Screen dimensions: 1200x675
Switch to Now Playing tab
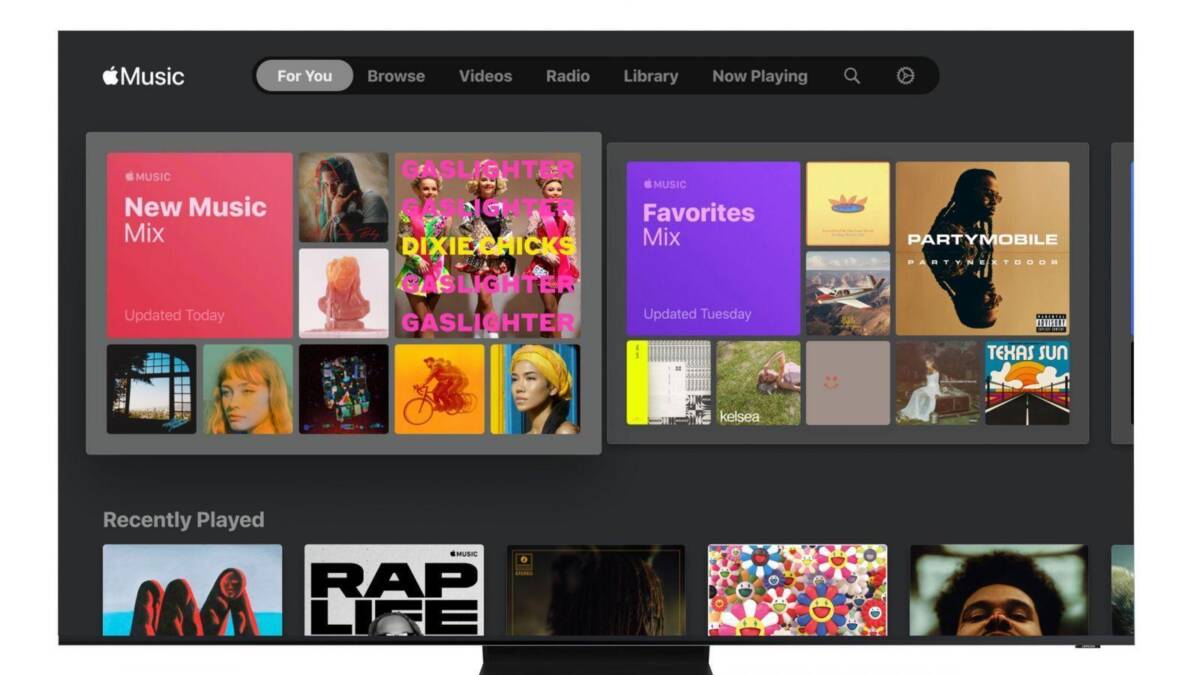click(760, 76)
